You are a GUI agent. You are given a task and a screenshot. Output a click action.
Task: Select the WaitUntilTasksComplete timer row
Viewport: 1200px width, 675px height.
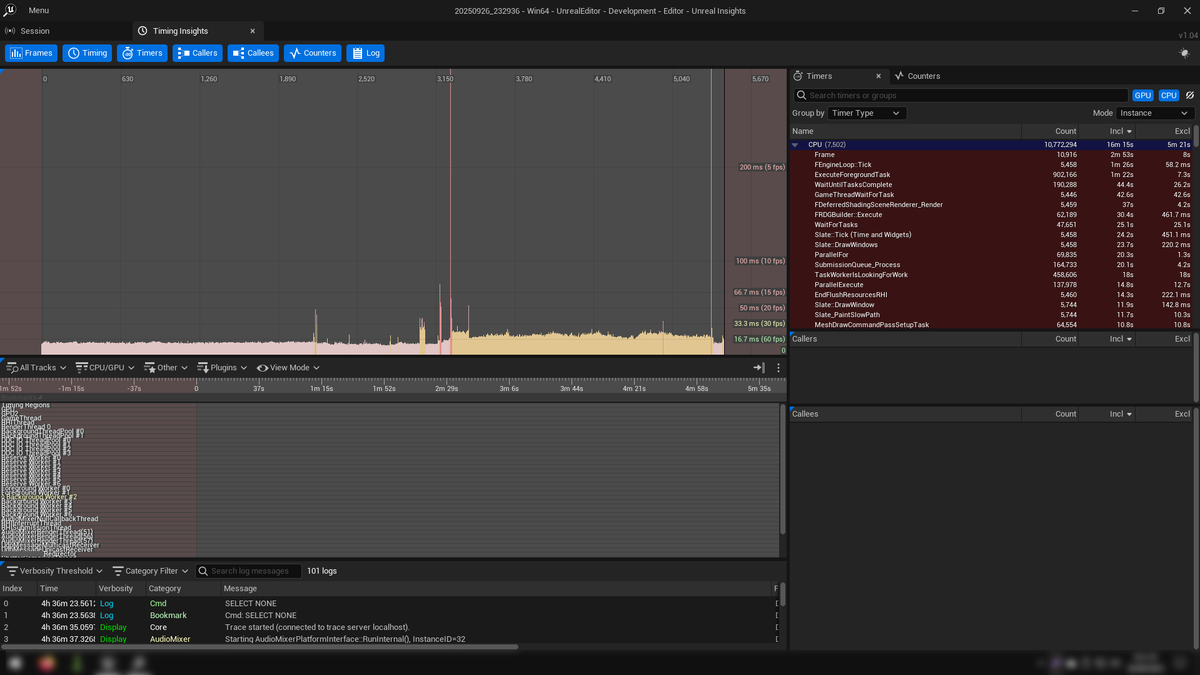(992, 185)
